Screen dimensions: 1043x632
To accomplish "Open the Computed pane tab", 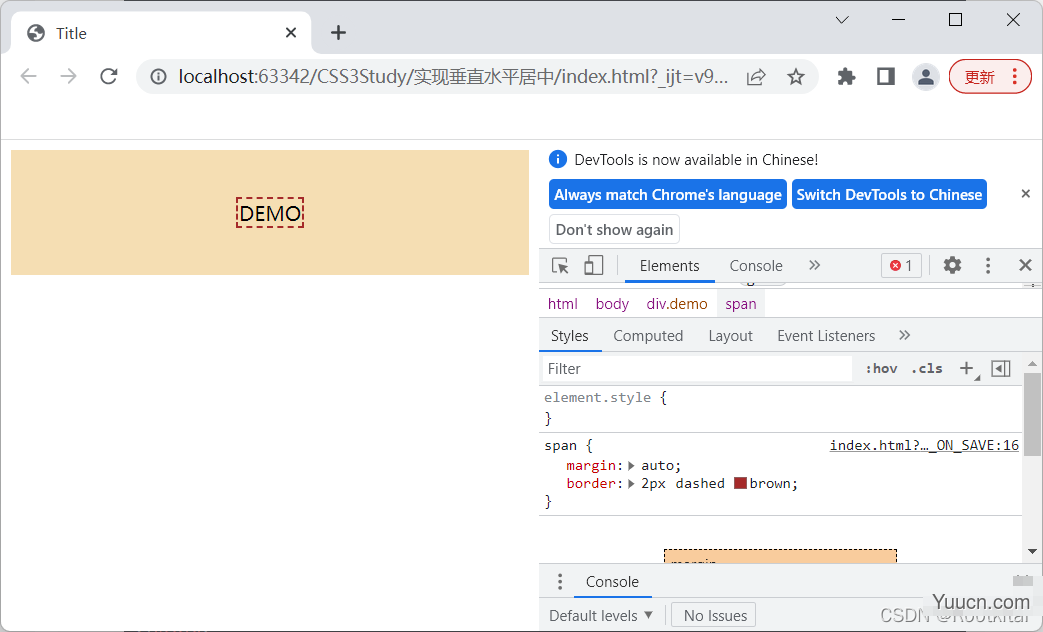I will click(648, 336).
